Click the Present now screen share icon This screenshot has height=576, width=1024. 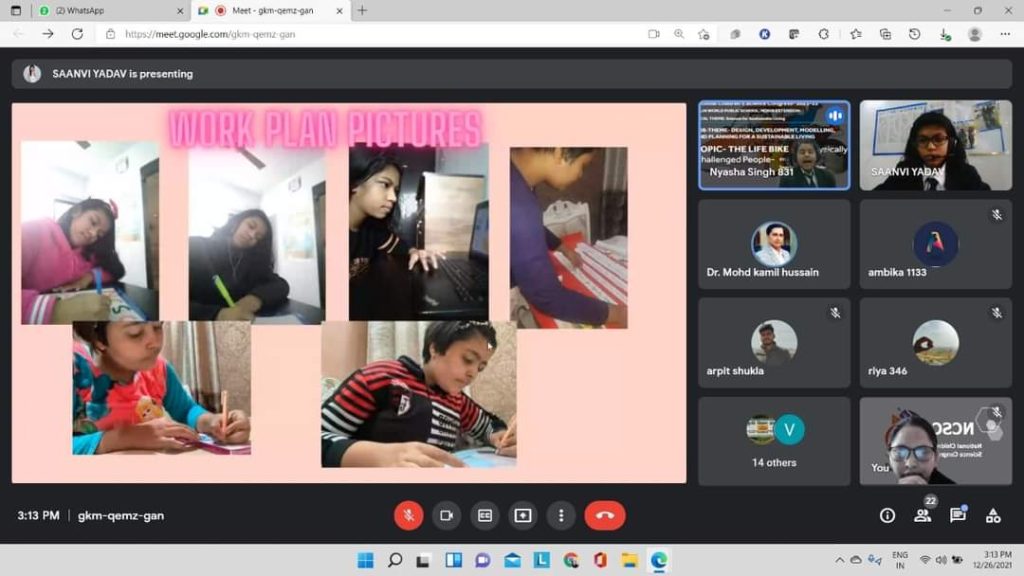tap(523, 515)
